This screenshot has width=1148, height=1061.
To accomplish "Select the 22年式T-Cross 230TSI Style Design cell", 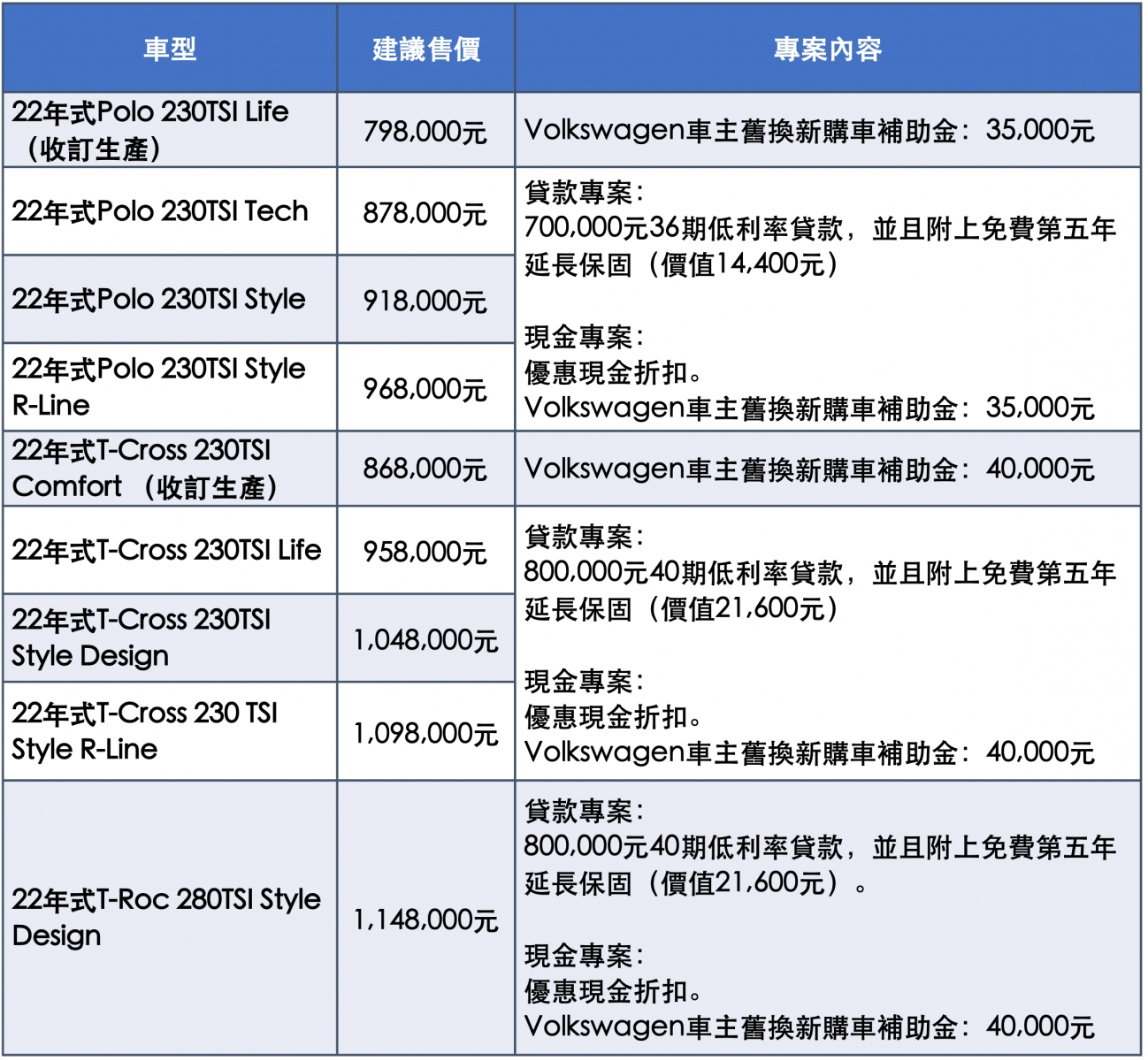I will click(170, 637).
